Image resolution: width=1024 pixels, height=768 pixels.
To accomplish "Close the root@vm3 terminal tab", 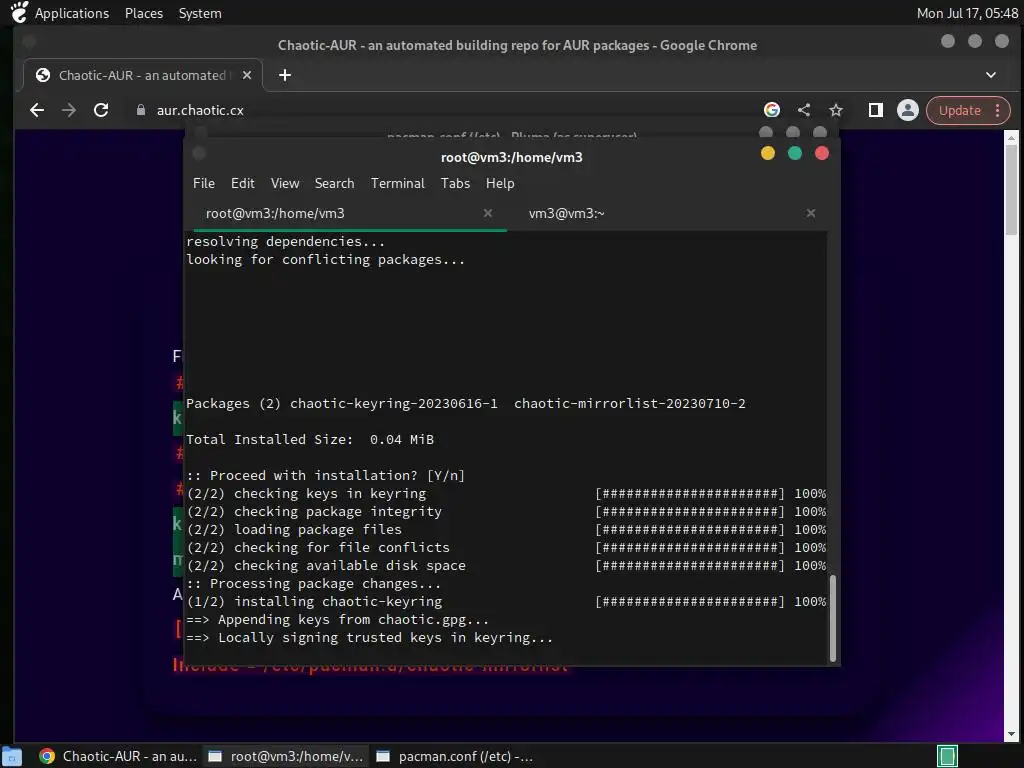I will pyautogui.click(x=487, y=213).
